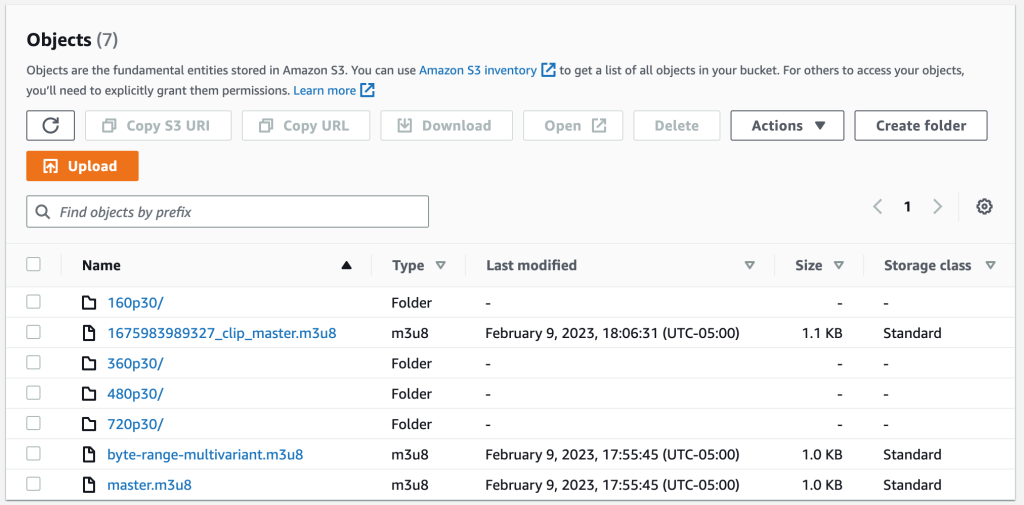Toggle the select-all objects checkbox

34,265
